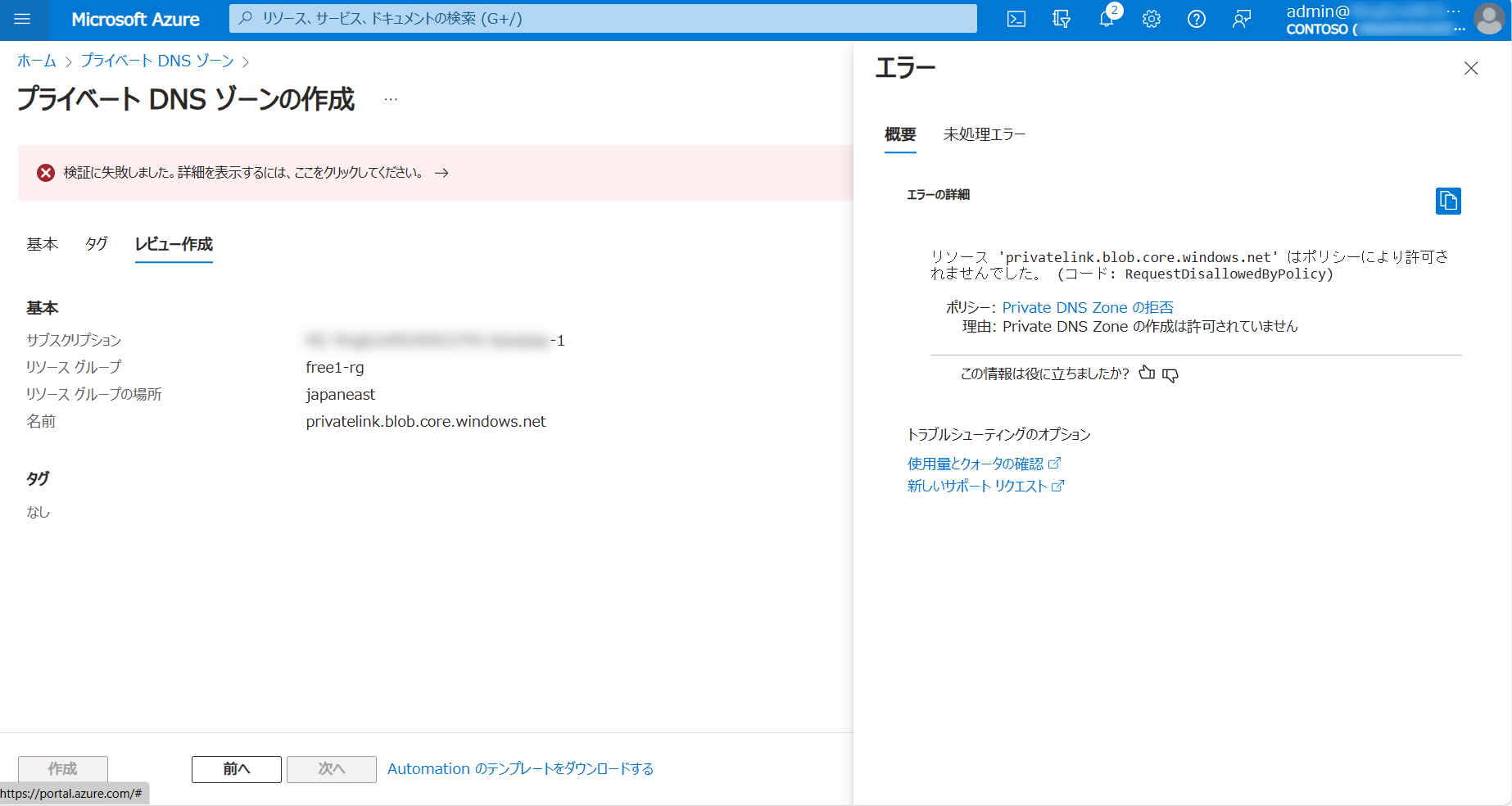Go to ホーム breadcrumb

pos(37,61)
